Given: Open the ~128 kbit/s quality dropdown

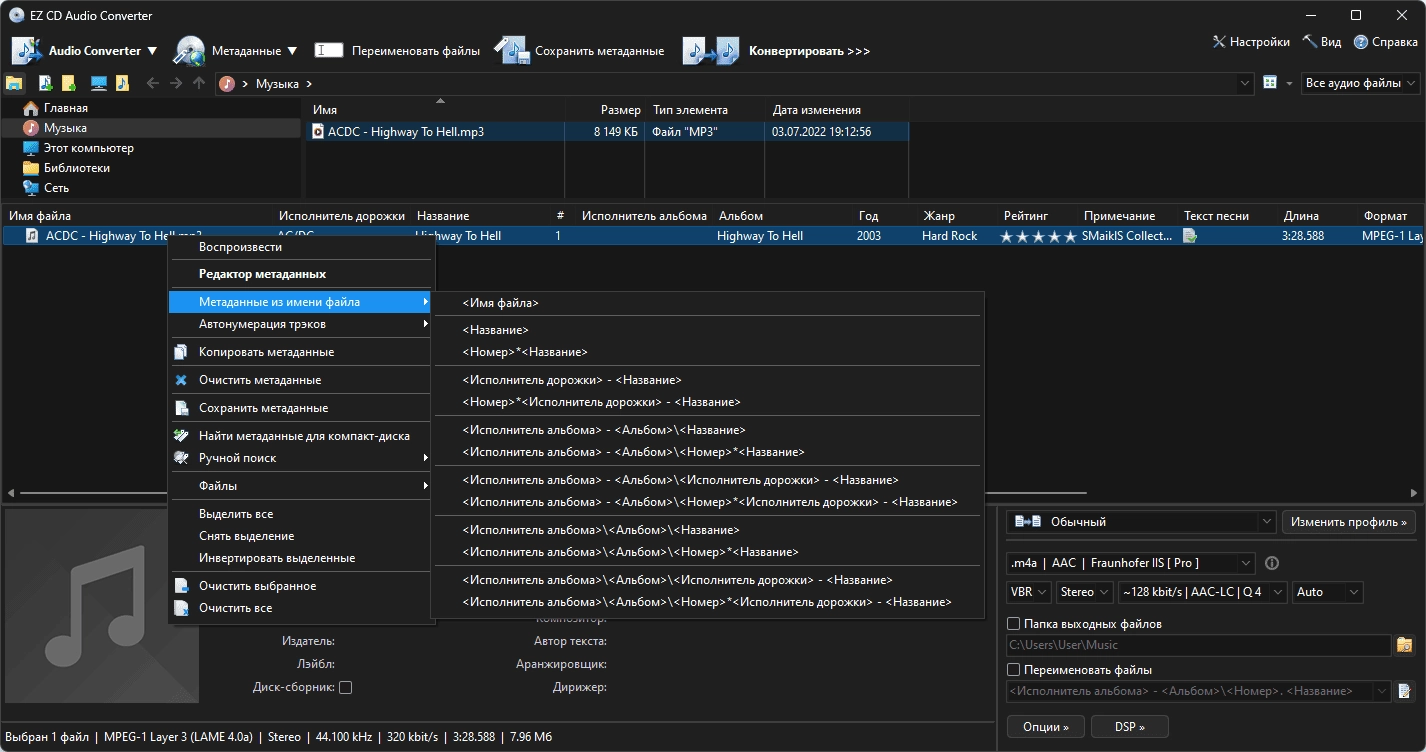Looking at the screenshot, I should pos(1202,592).
